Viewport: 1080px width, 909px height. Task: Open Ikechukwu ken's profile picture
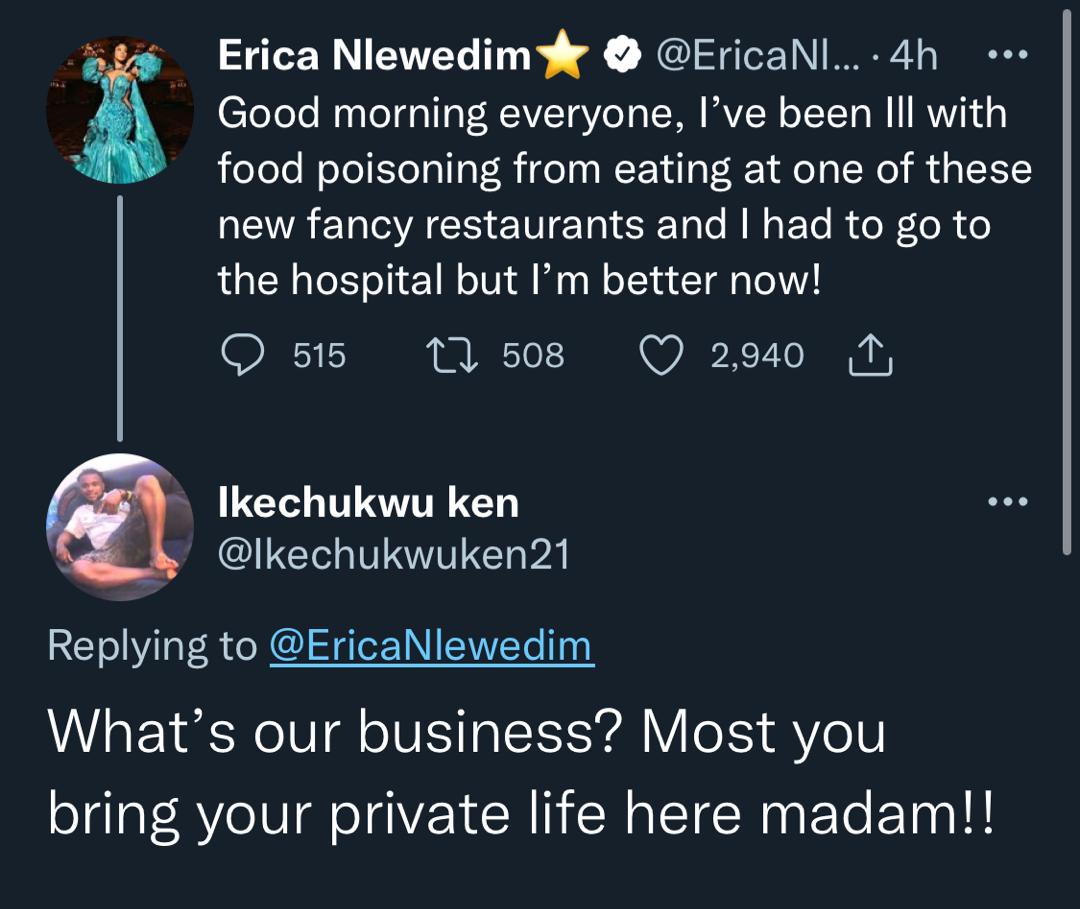(120, 527)
